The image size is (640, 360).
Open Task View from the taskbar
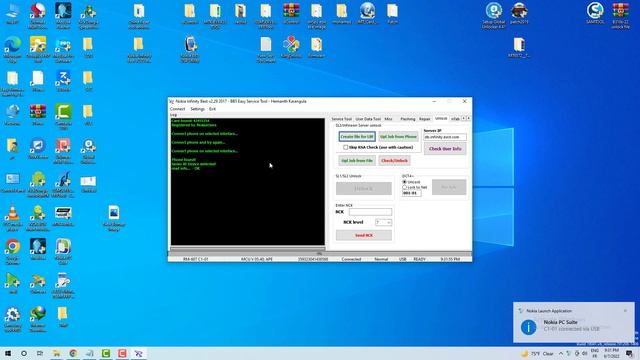click(x=40, y=353)
